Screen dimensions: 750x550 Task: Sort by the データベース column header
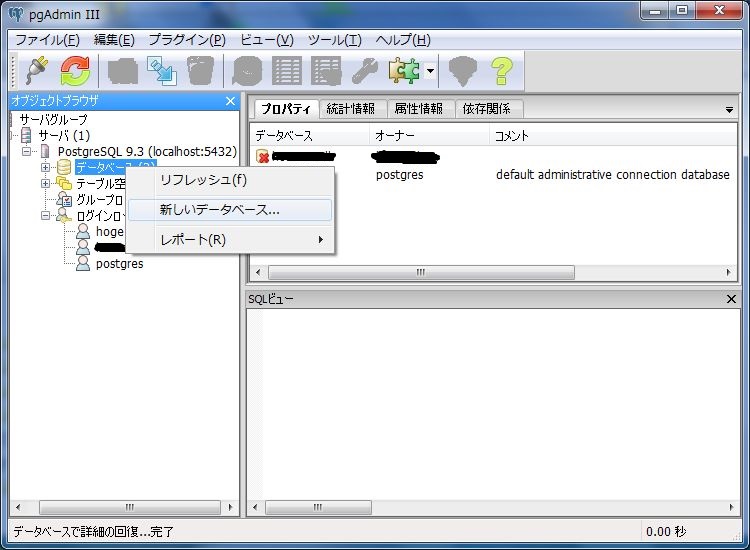pyautogui.click(x=309, y=136)
